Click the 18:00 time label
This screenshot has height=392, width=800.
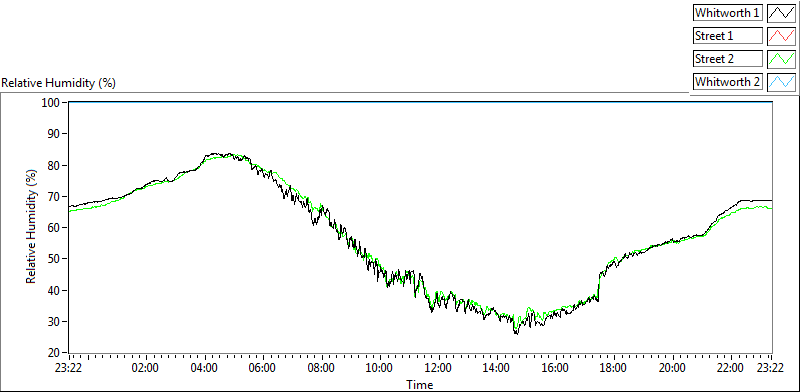[613, 368]
